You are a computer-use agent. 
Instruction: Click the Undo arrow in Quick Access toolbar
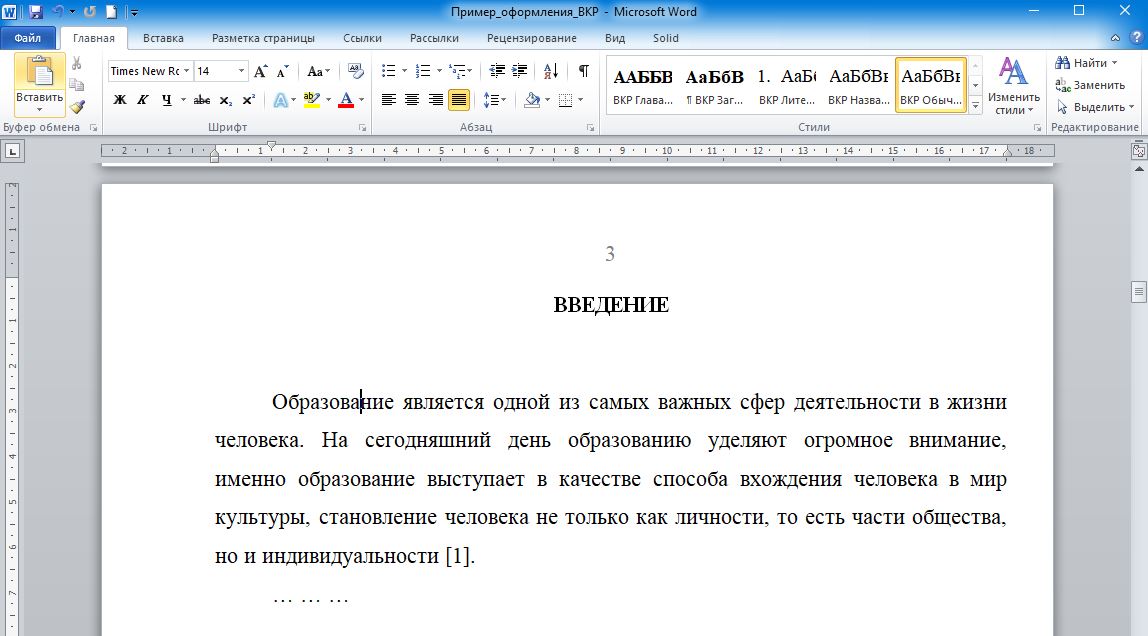[x=58, y=12]
